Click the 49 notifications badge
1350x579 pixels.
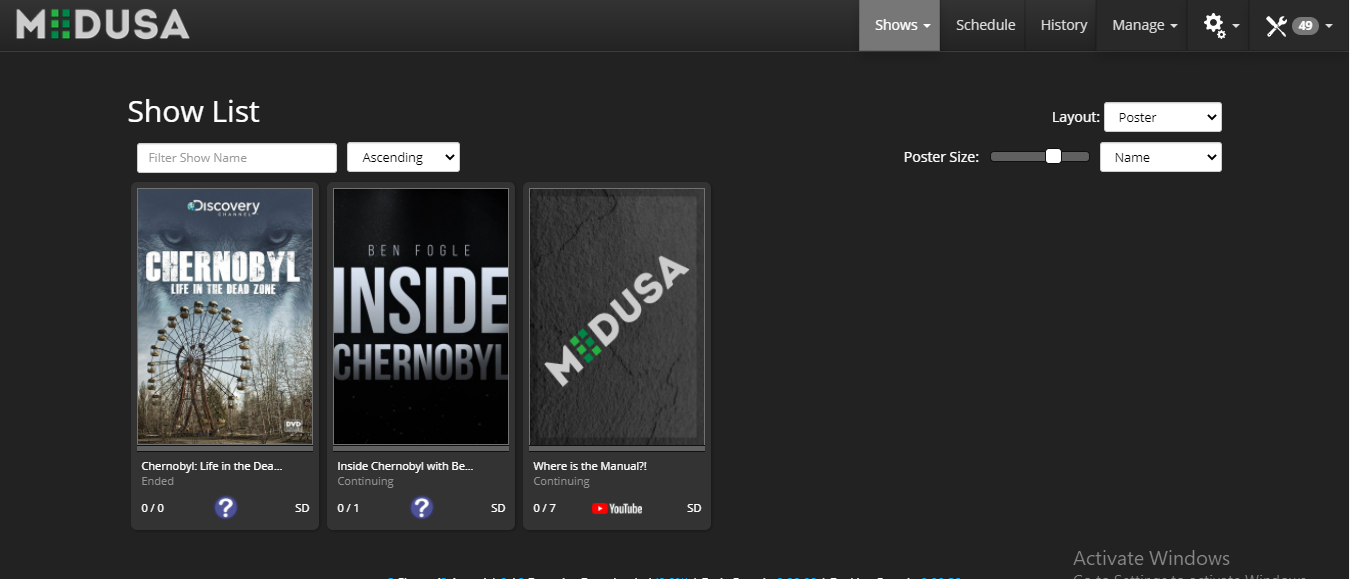pyautogui.click(x=1305, y=26)
